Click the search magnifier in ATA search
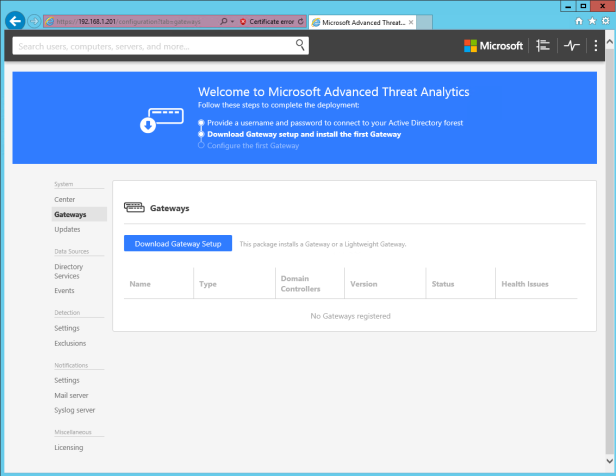This screenshot has height=476, width=616. click(x=300, y=45)
